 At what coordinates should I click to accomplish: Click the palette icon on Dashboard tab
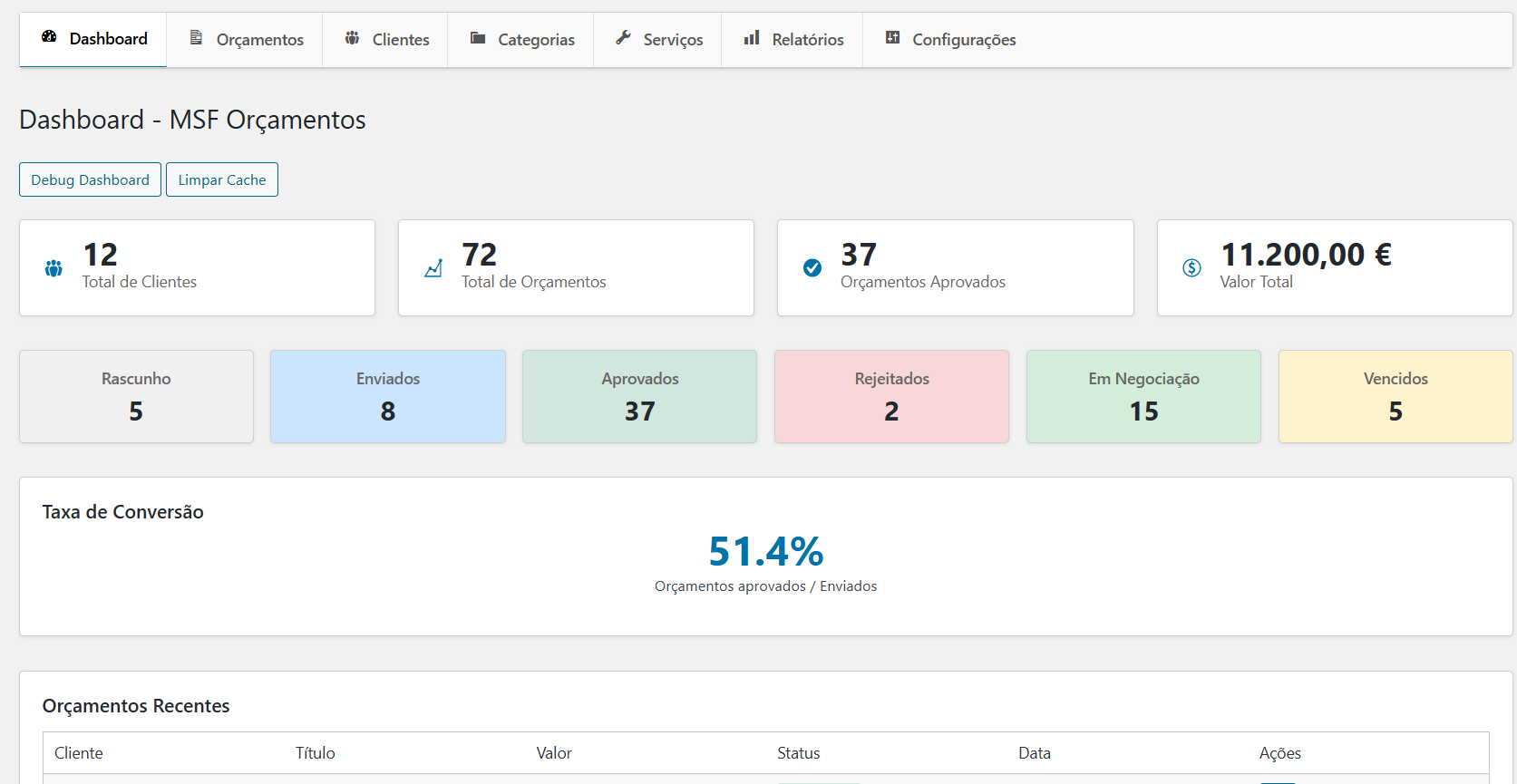[x=49, y=38]
